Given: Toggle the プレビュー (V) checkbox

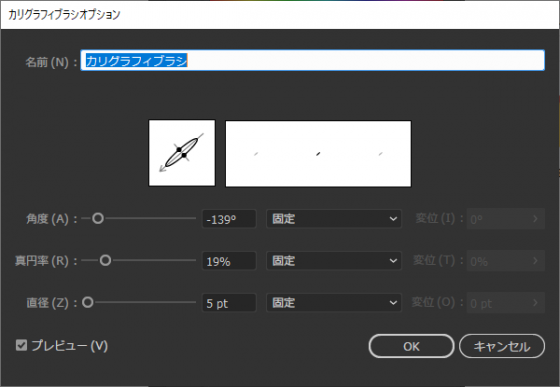Looking at the screenshot, I should pos(21,345).
